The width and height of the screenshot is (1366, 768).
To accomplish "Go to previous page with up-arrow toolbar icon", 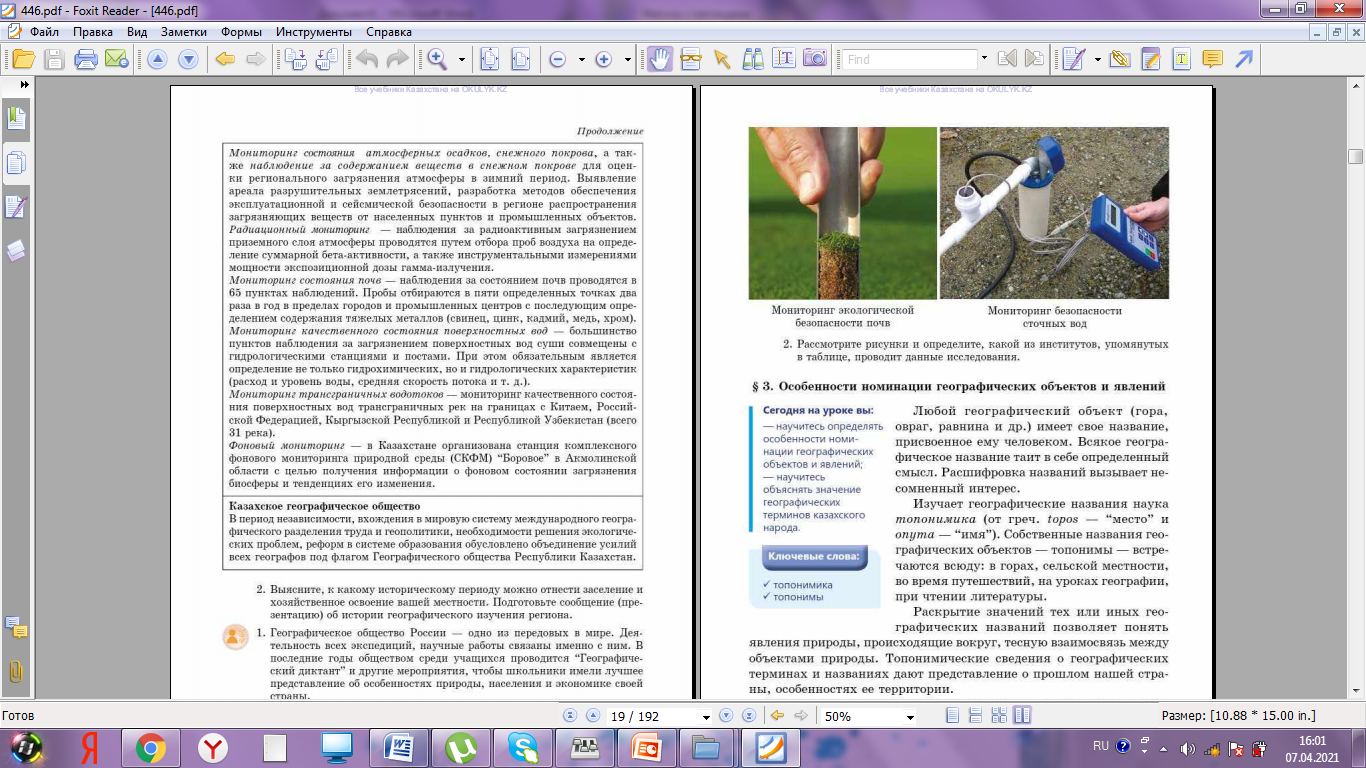I will pyautogui.click(x=157, y=59).
